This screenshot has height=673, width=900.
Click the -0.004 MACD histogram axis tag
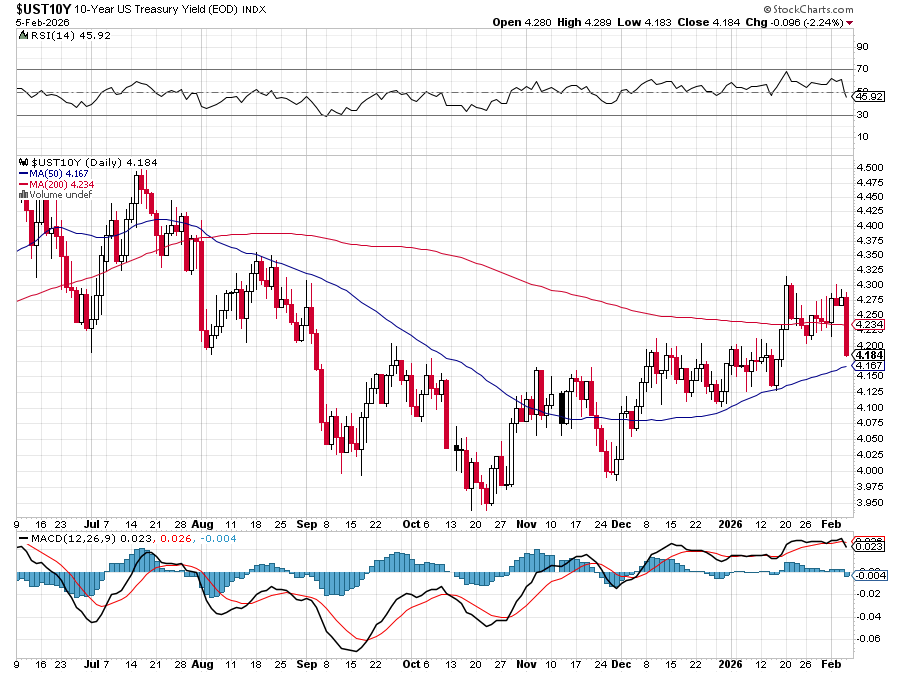coord(867,574)
